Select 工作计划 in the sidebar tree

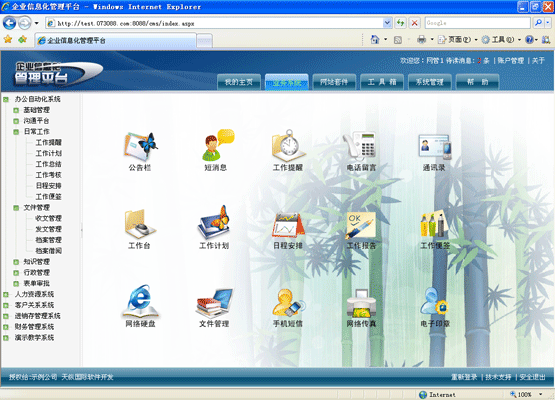48,153
